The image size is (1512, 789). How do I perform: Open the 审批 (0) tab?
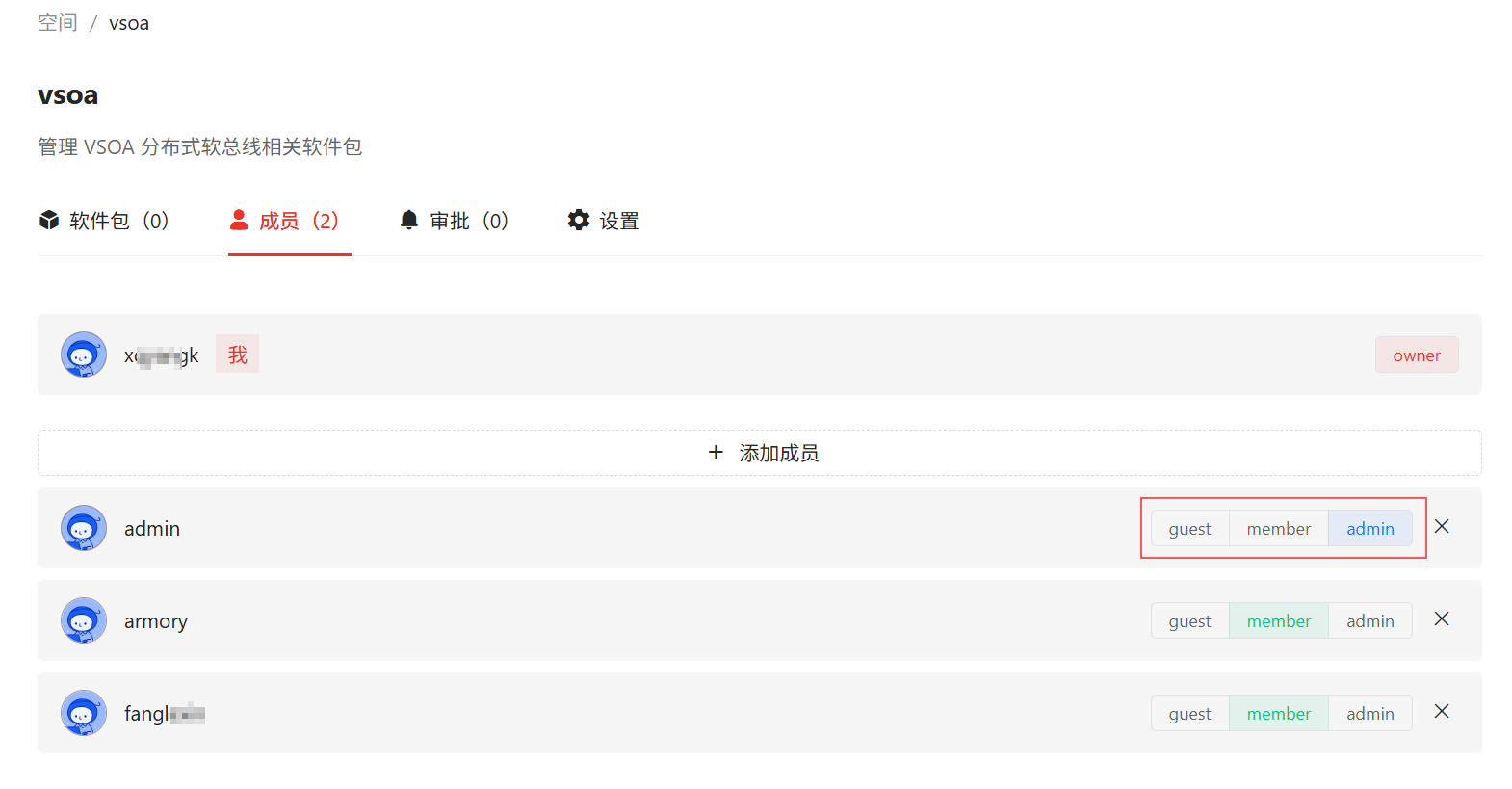click(454, 221)
